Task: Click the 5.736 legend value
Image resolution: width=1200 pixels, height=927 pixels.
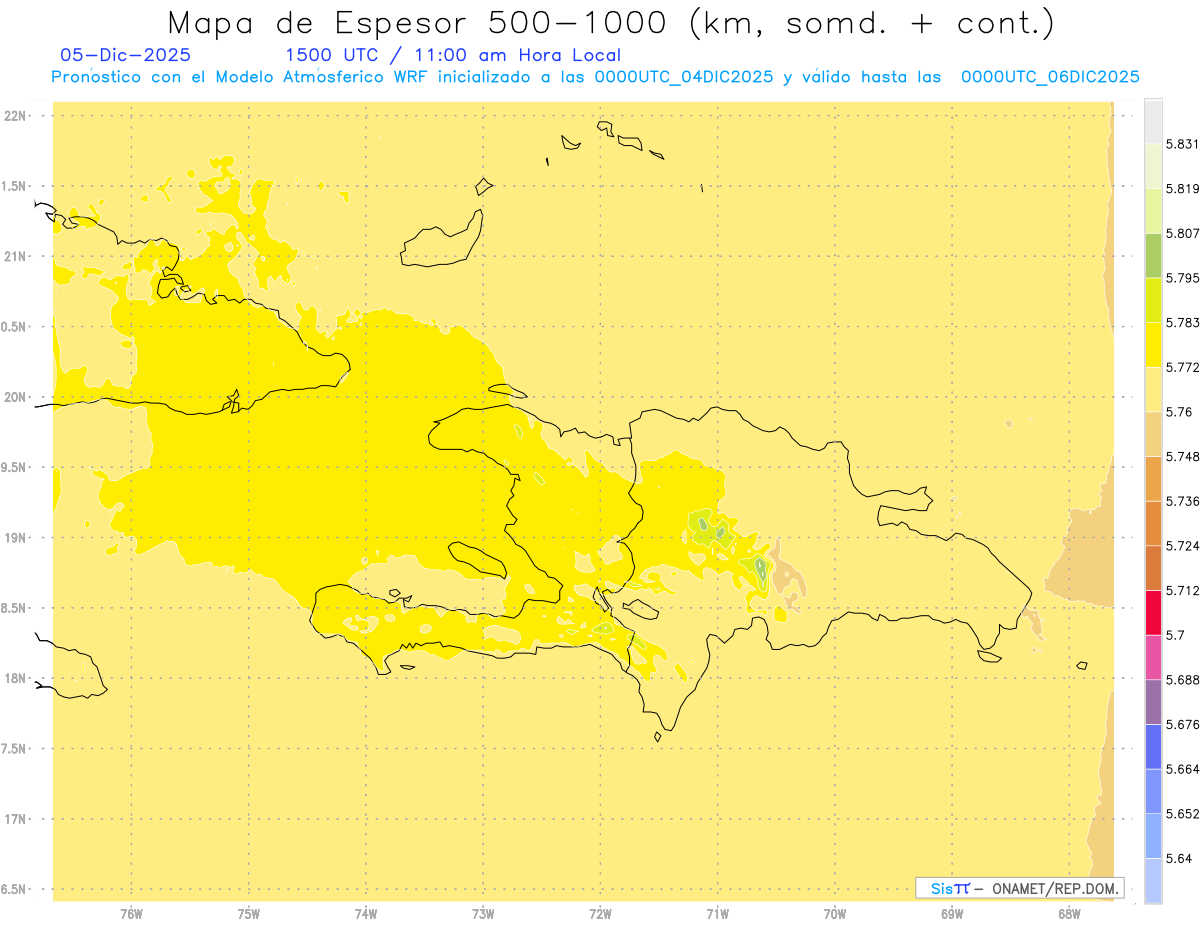Action: (1182, 501)
